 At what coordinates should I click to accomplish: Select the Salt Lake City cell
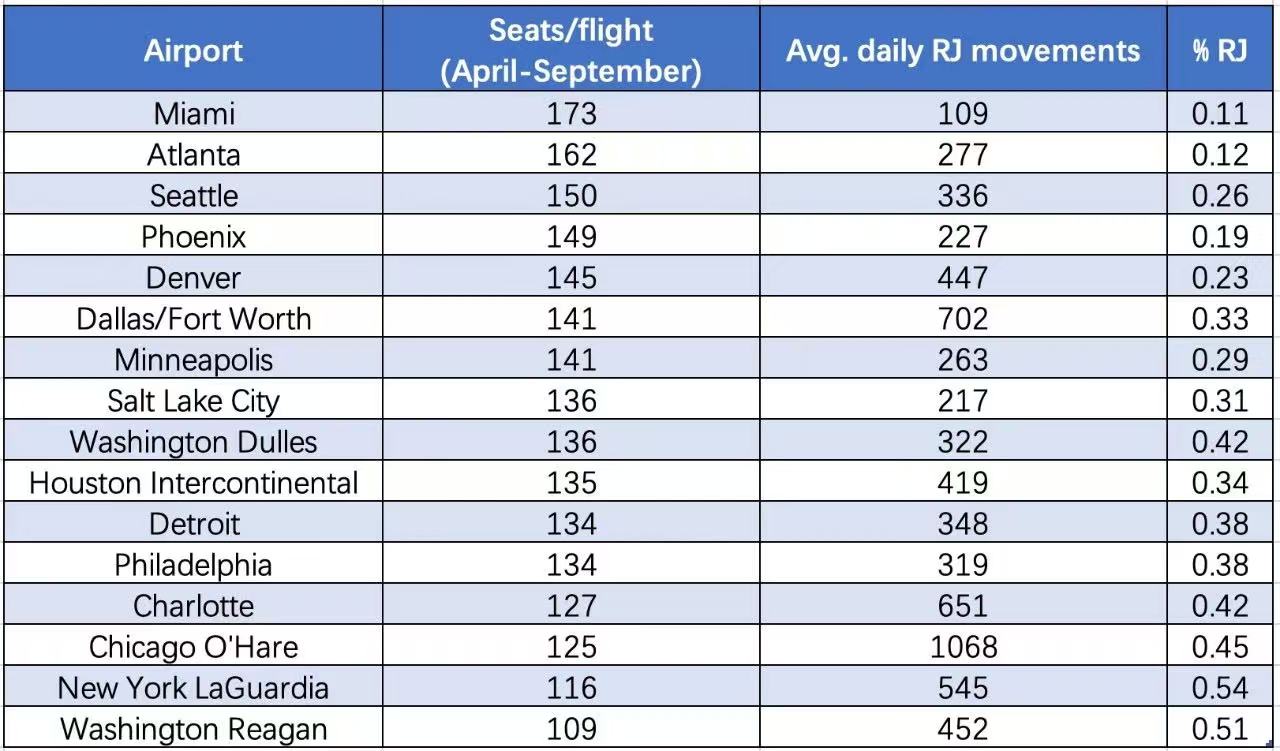pyautogui.click(x=194, y=400)
